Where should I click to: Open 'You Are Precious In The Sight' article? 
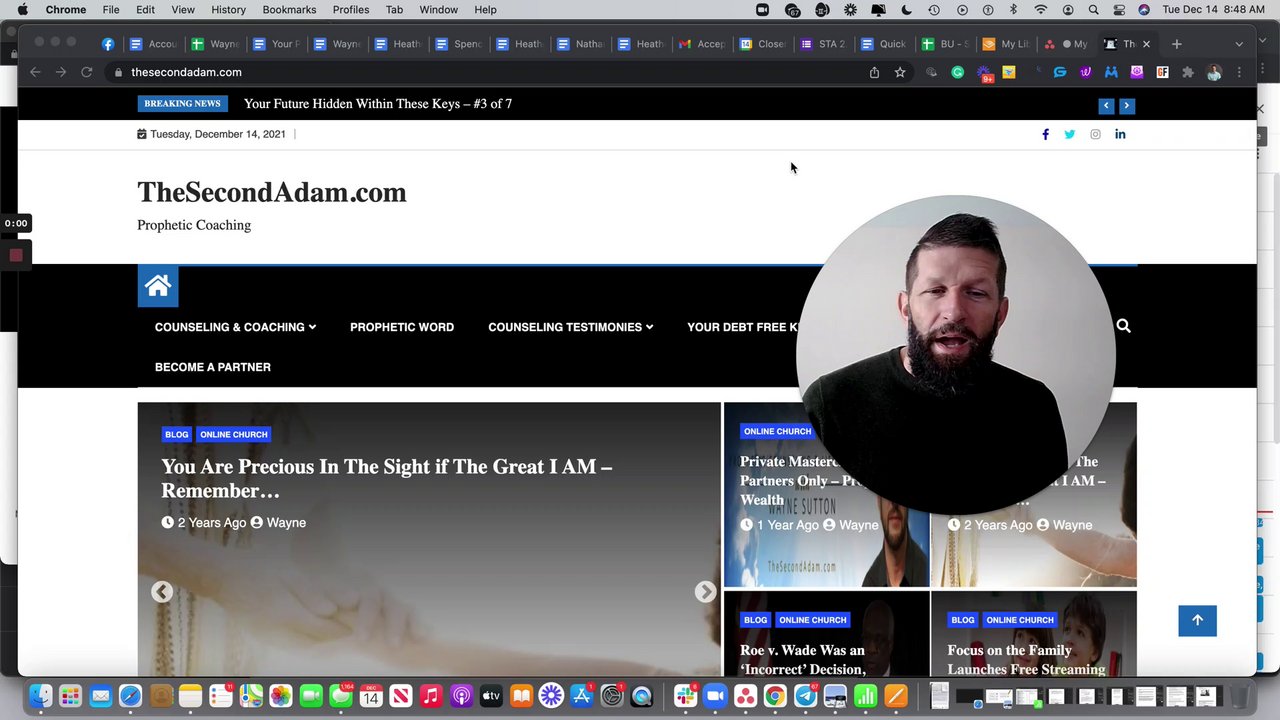click(387, 478)
